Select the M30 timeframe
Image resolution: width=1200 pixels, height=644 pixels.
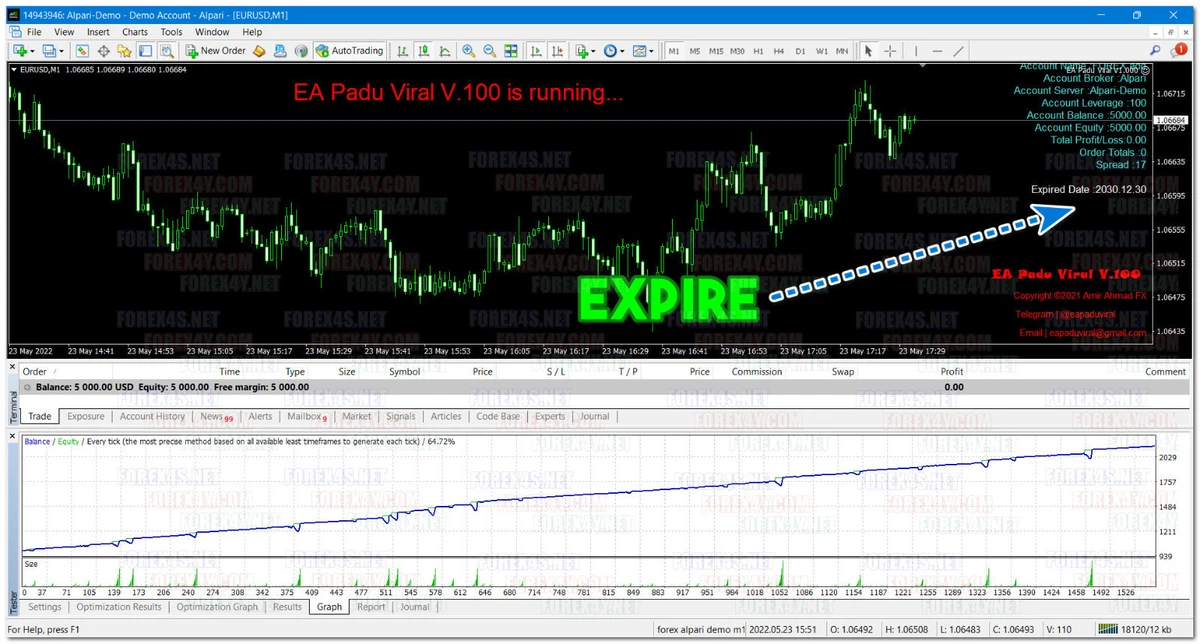click(x=737, y=51)
